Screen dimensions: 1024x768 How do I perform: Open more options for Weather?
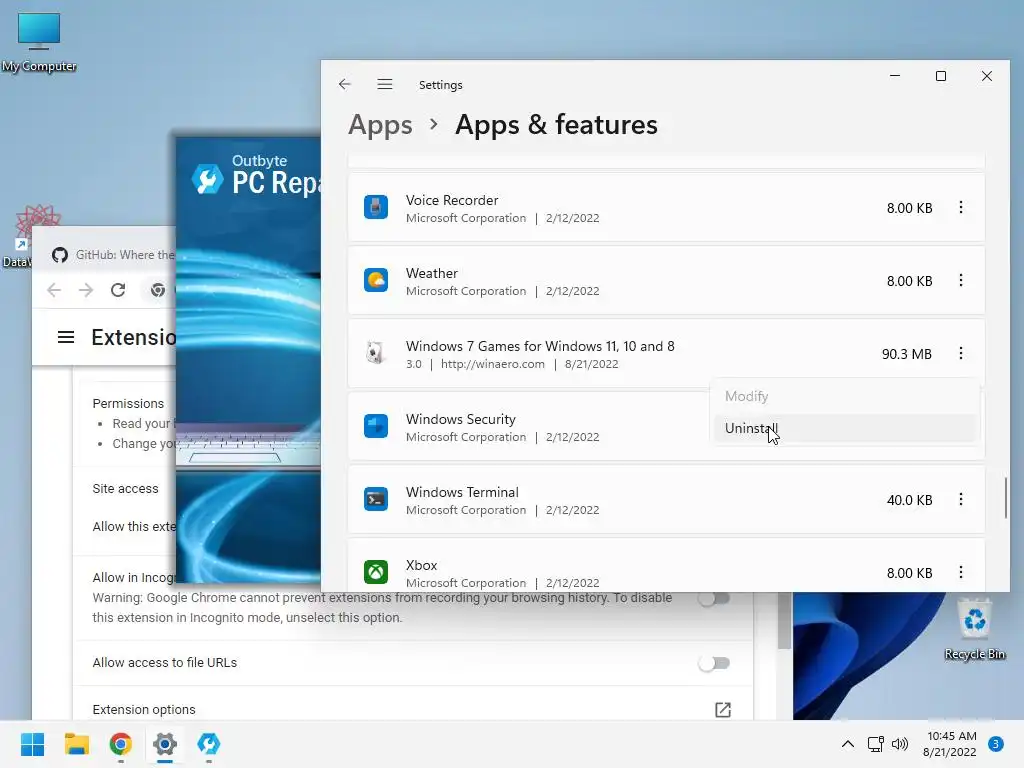pos(961,280)
